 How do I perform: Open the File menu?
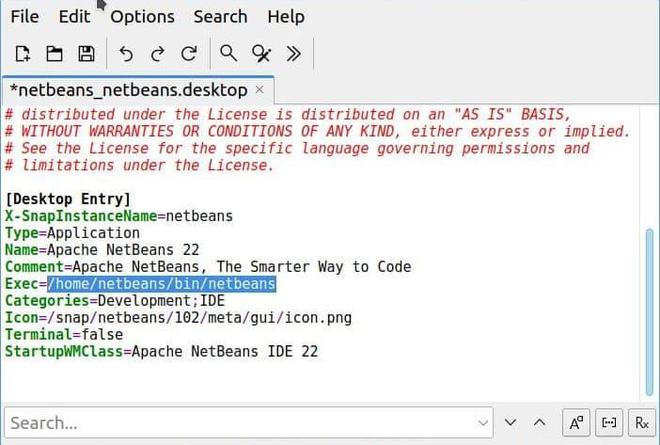pyautogui.click(x=25, y=17)
